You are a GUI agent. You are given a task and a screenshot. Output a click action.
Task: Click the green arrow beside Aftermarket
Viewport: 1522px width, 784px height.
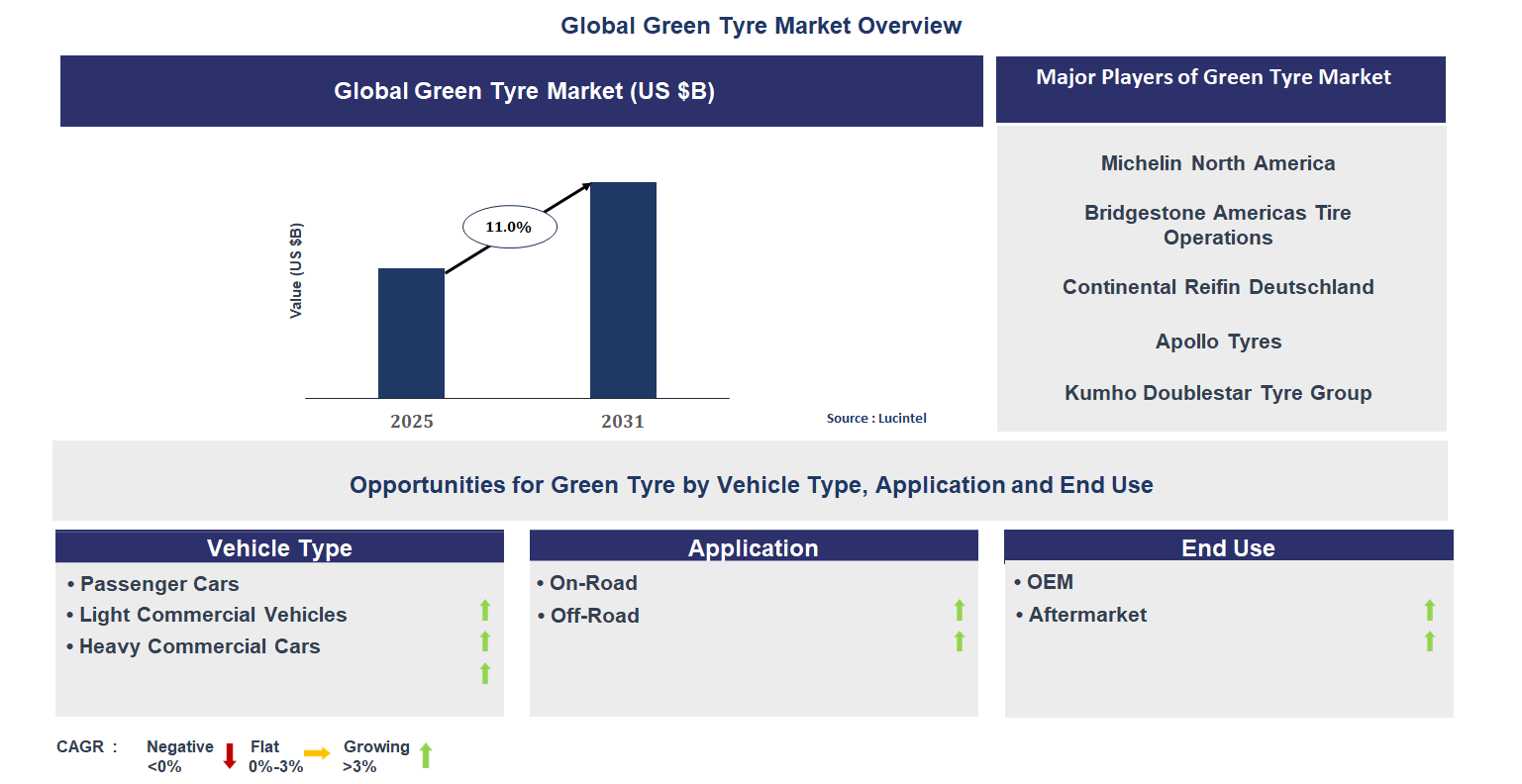pyautogui.click(x=1429, y=642)
